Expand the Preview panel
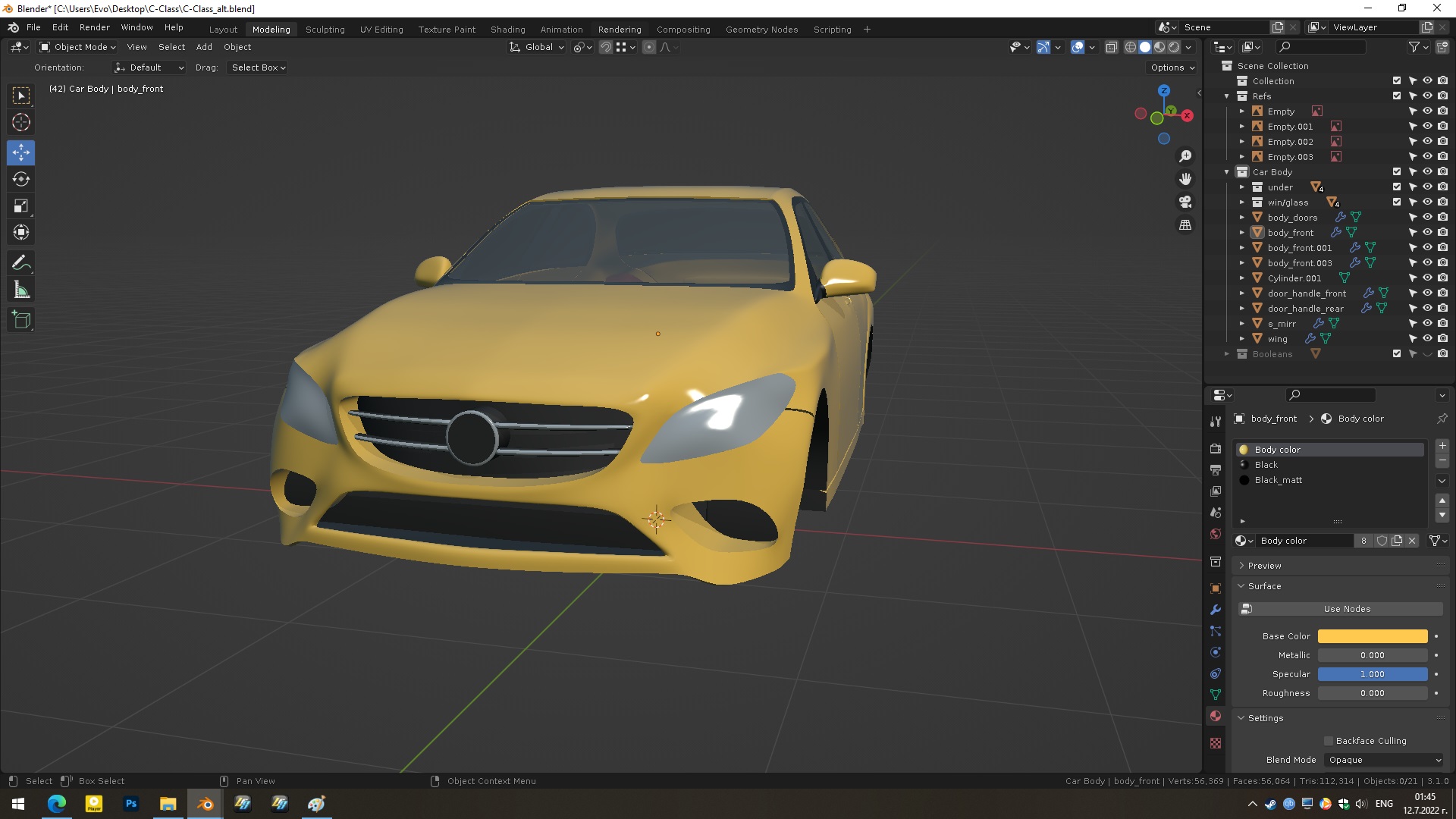This screenshot has width=1456, height=819. coord(1264,566)
